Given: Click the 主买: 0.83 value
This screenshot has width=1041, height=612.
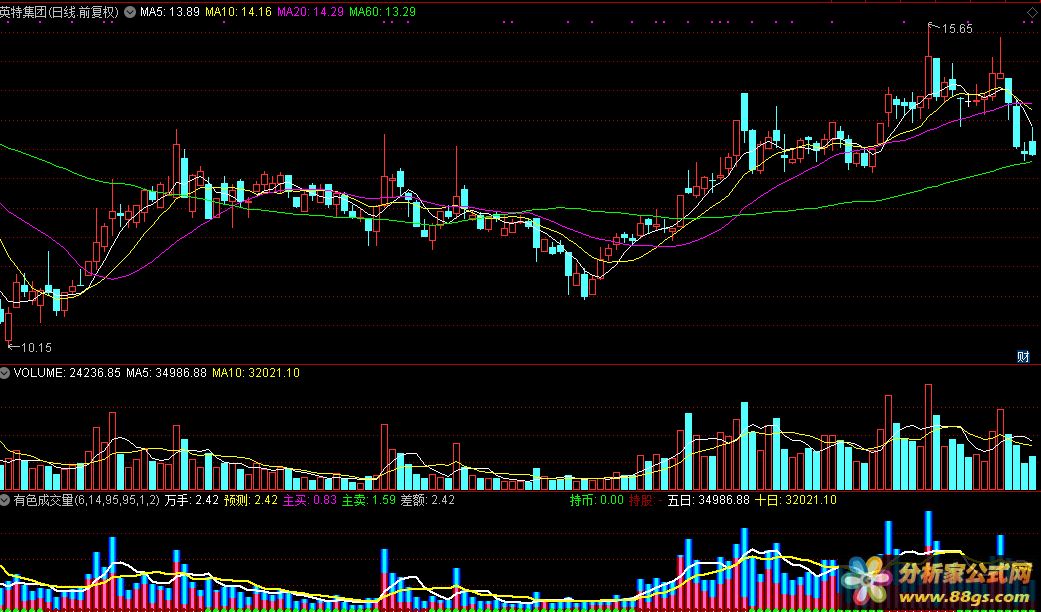Looking at the screenshot, I should 310,500.
